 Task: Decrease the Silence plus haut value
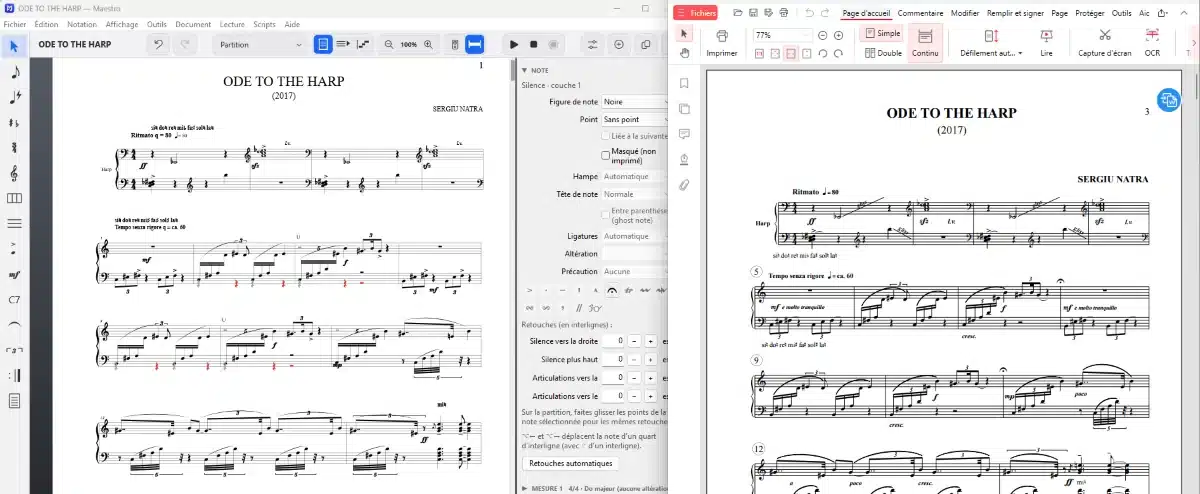[x=634, y=359]
